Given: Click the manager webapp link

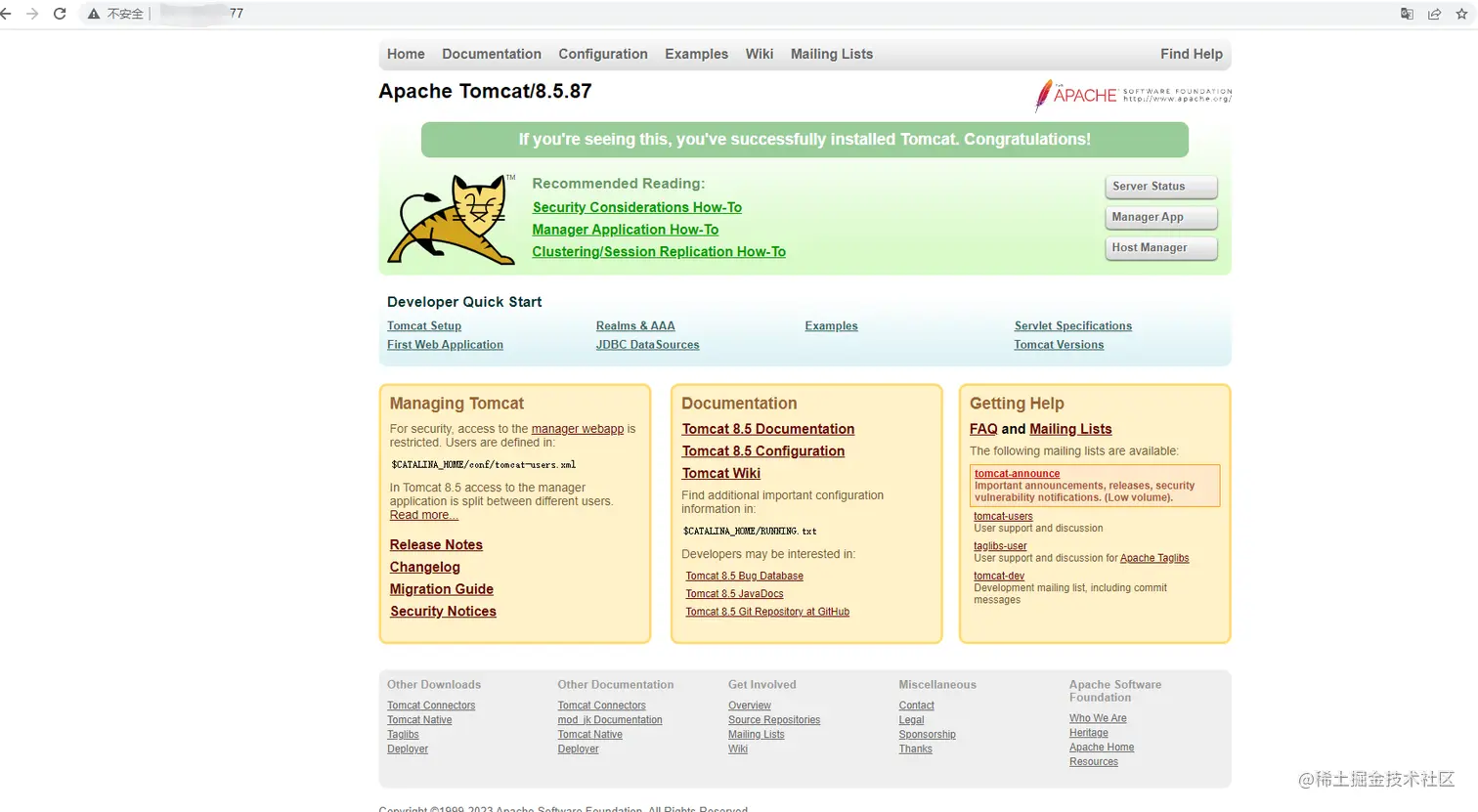Looking at the screenshot, I should (578, 429).
